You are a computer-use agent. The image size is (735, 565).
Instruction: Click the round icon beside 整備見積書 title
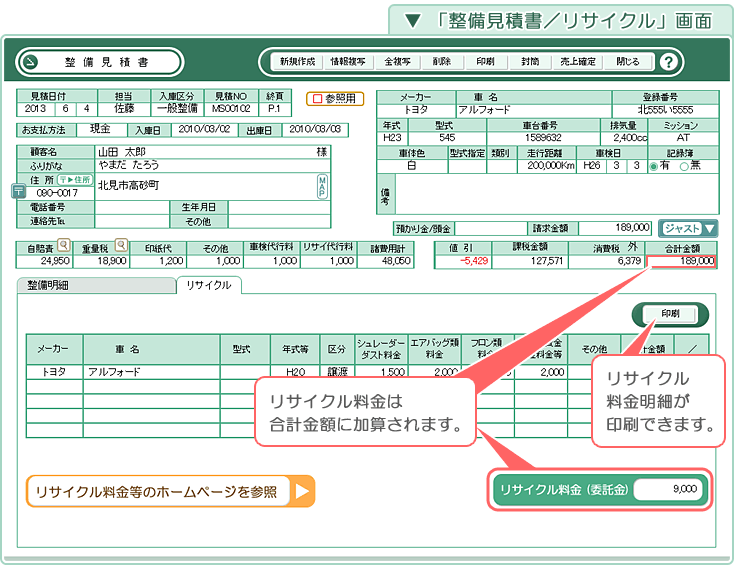click(x=31, y=62)
